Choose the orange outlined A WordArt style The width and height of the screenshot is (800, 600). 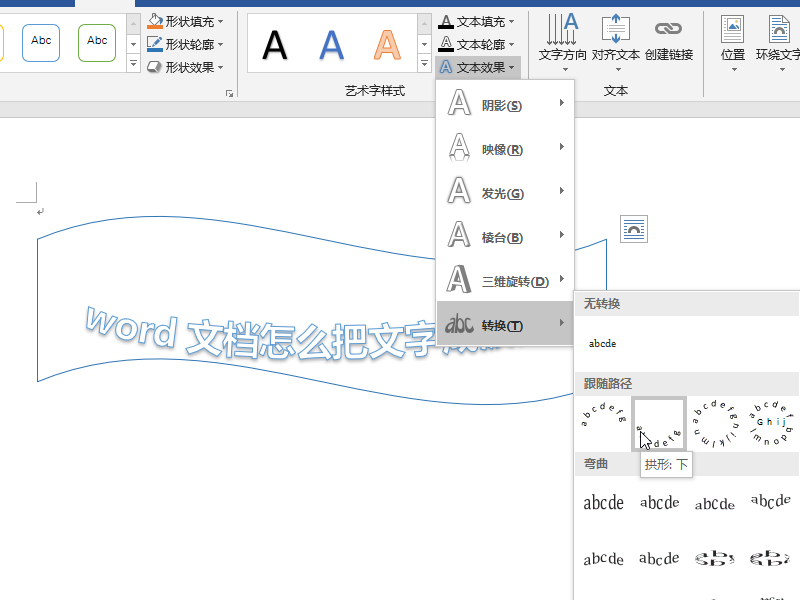pyautogui.click(x=387, y=45)
